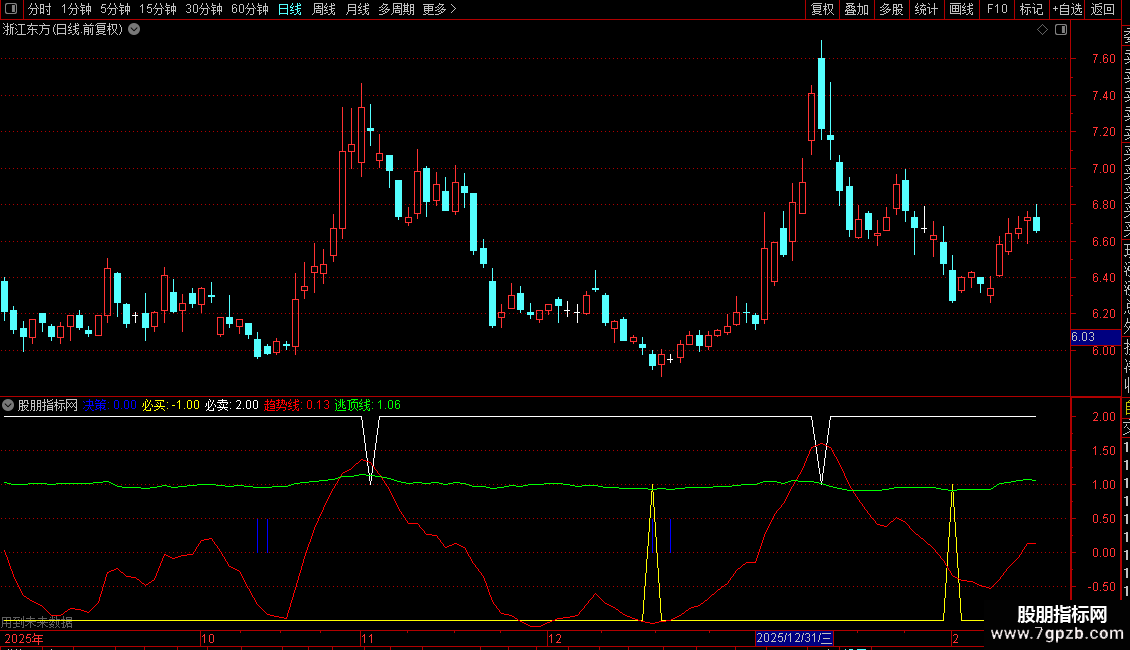The image size is (1130, 650).
Task: Open the 统计 statistics tool
Action: click(x=926, y=9)
